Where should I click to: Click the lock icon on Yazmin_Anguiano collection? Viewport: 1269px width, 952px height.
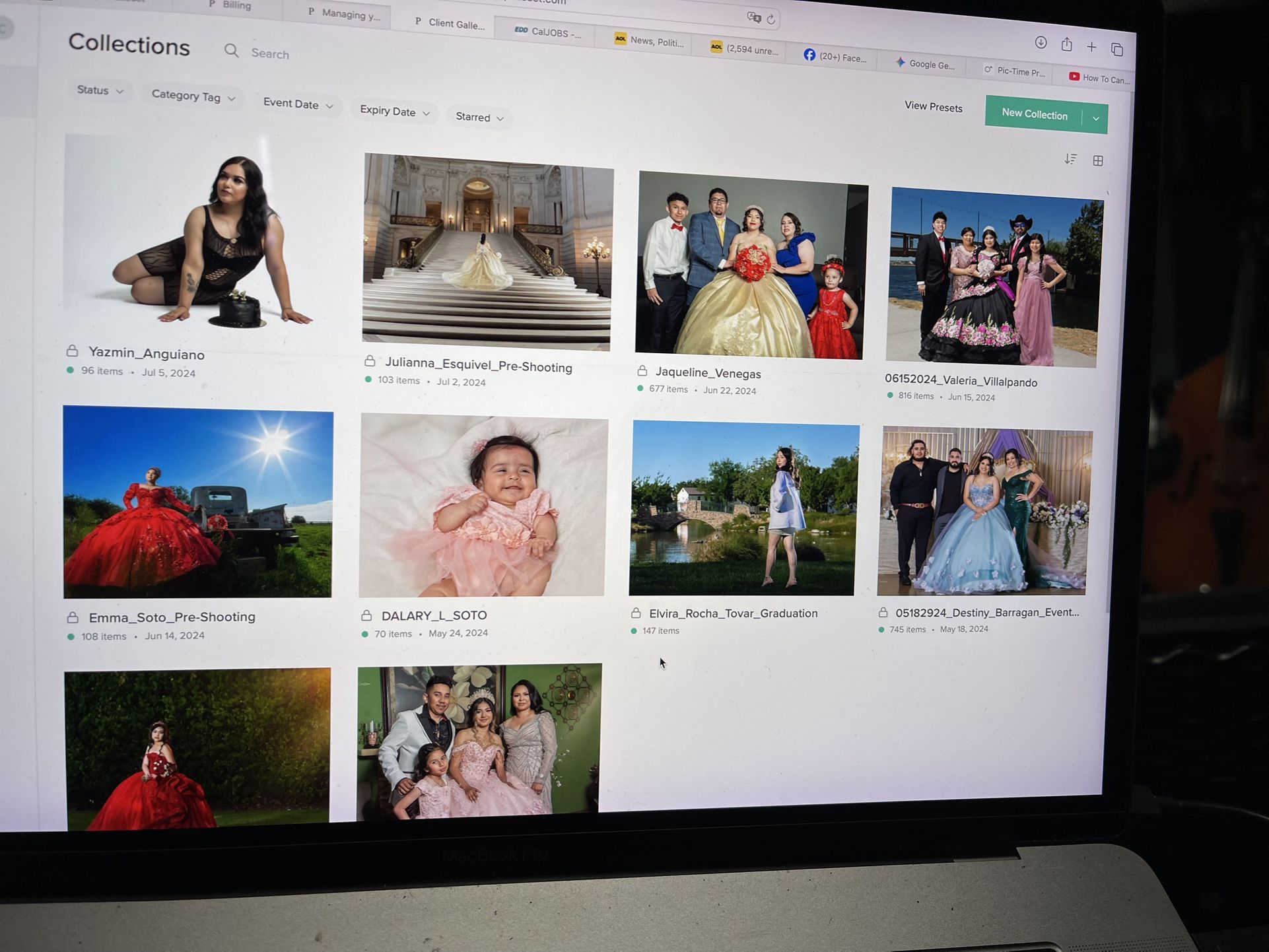click(x=72, y=352)
